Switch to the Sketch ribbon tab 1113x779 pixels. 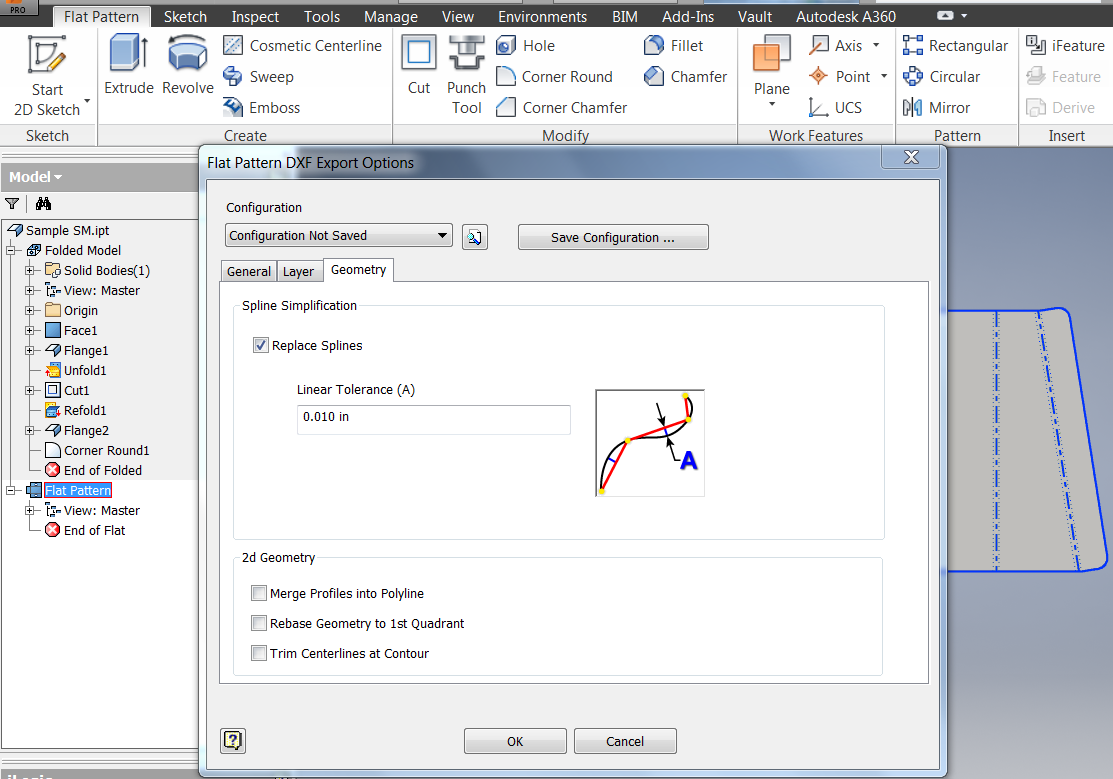pyautogui.click(x=185, y=16)
